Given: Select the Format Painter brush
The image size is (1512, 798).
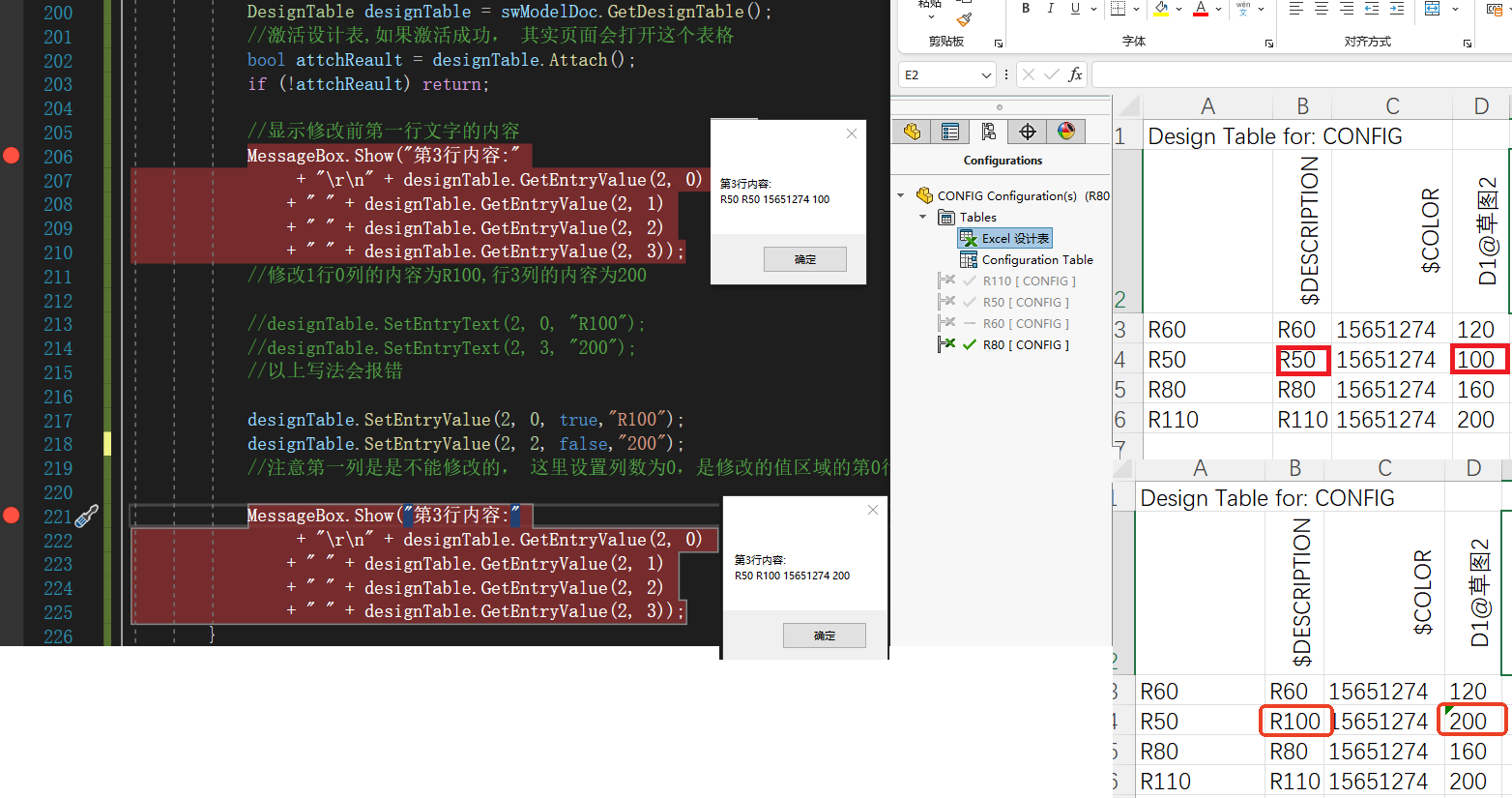Looking at the screenshot, I should (x=964, y=18).
